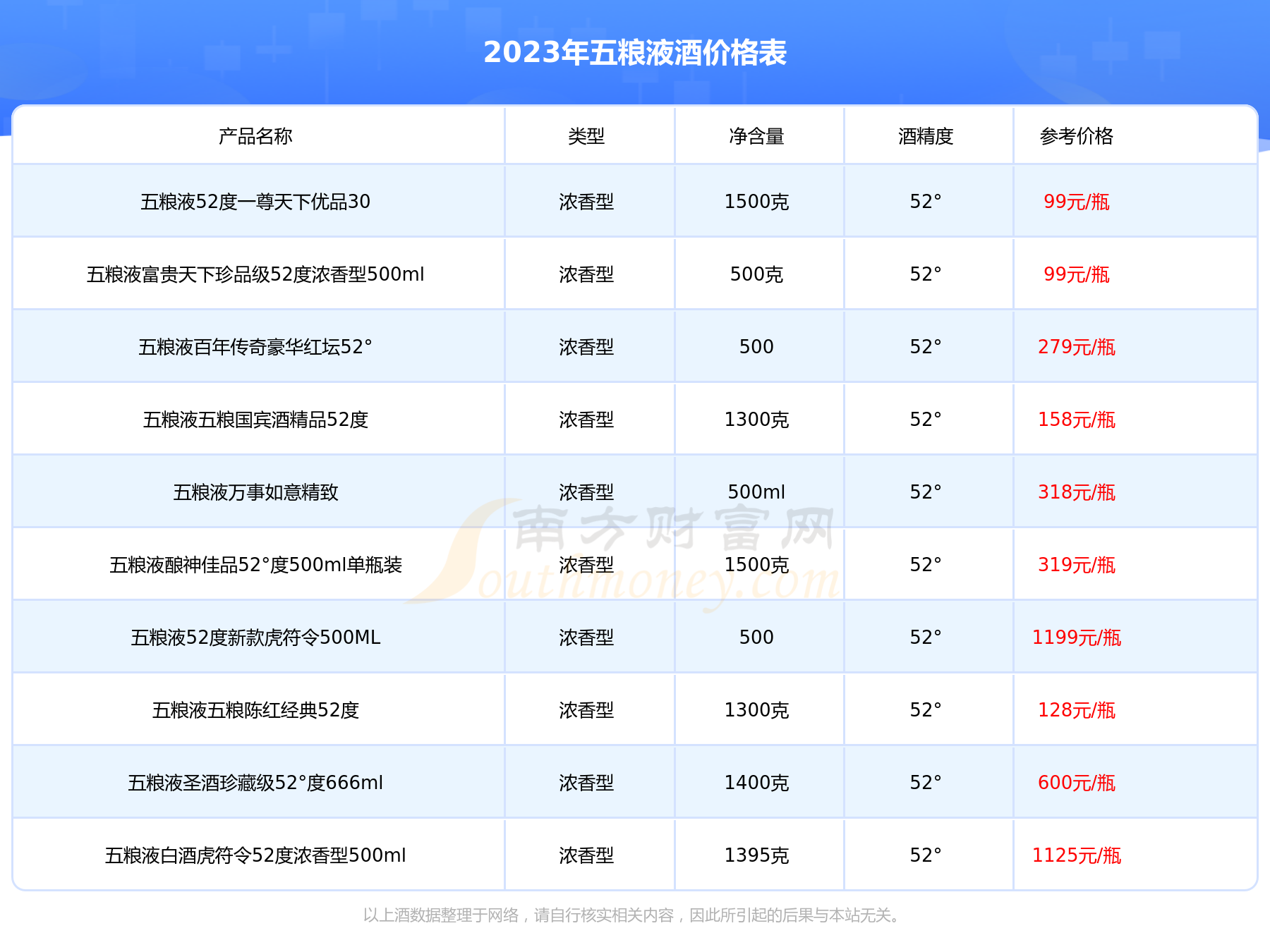
Task: Click product 五粮液万事如意精致
Action: point(255,492)
